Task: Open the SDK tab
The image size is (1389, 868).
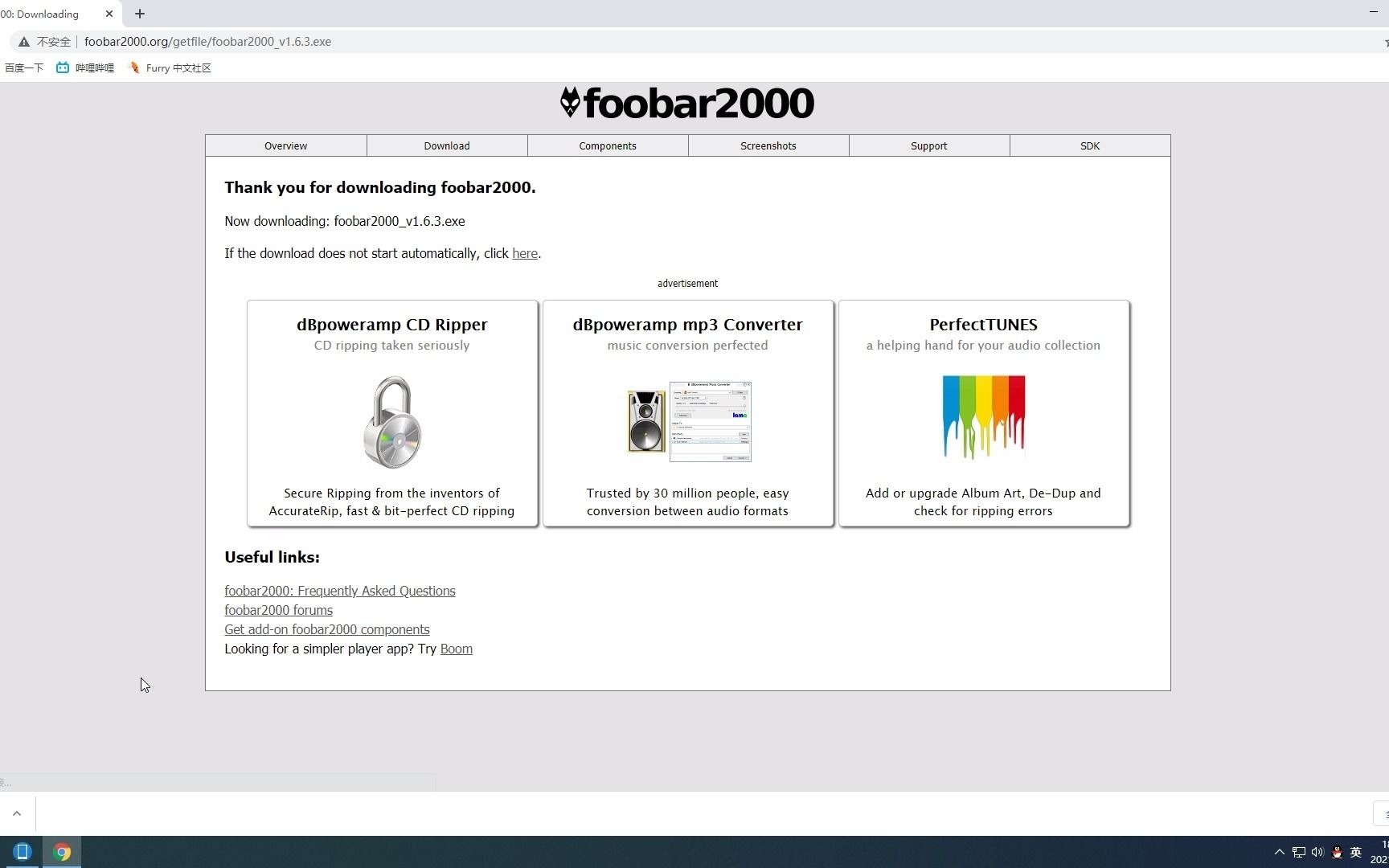Action: 1090,145
